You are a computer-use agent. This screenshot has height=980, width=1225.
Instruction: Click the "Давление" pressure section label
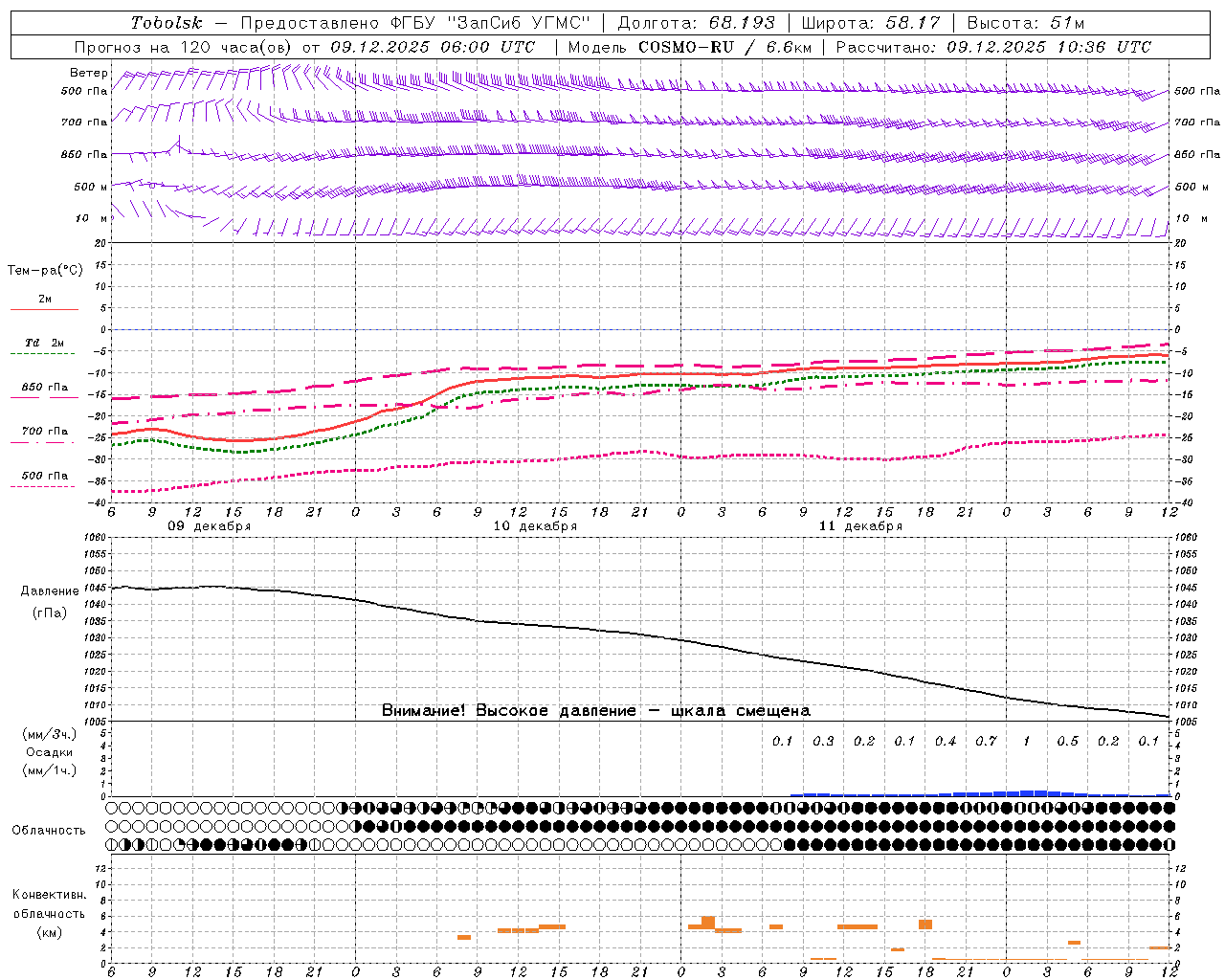[50, 591]
